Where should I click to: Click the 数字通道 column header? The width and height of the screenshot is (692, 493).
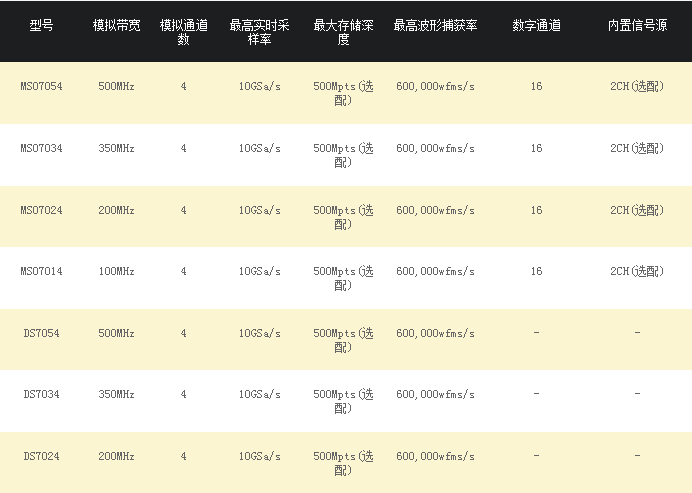tap(536, 25)
